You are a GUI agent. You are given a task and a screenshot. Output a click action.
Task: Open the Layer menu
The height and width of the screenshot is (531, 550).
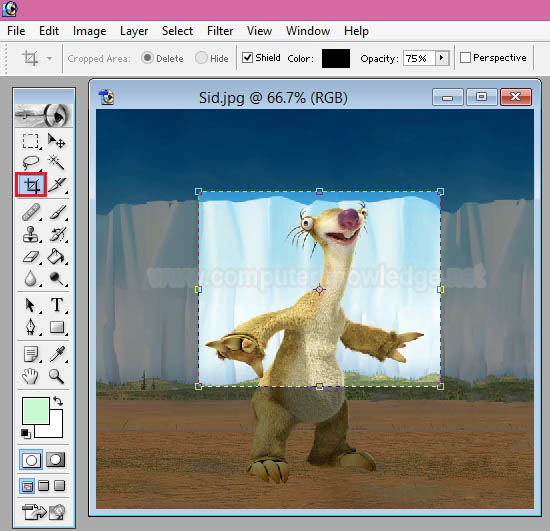tap(134, 31)
